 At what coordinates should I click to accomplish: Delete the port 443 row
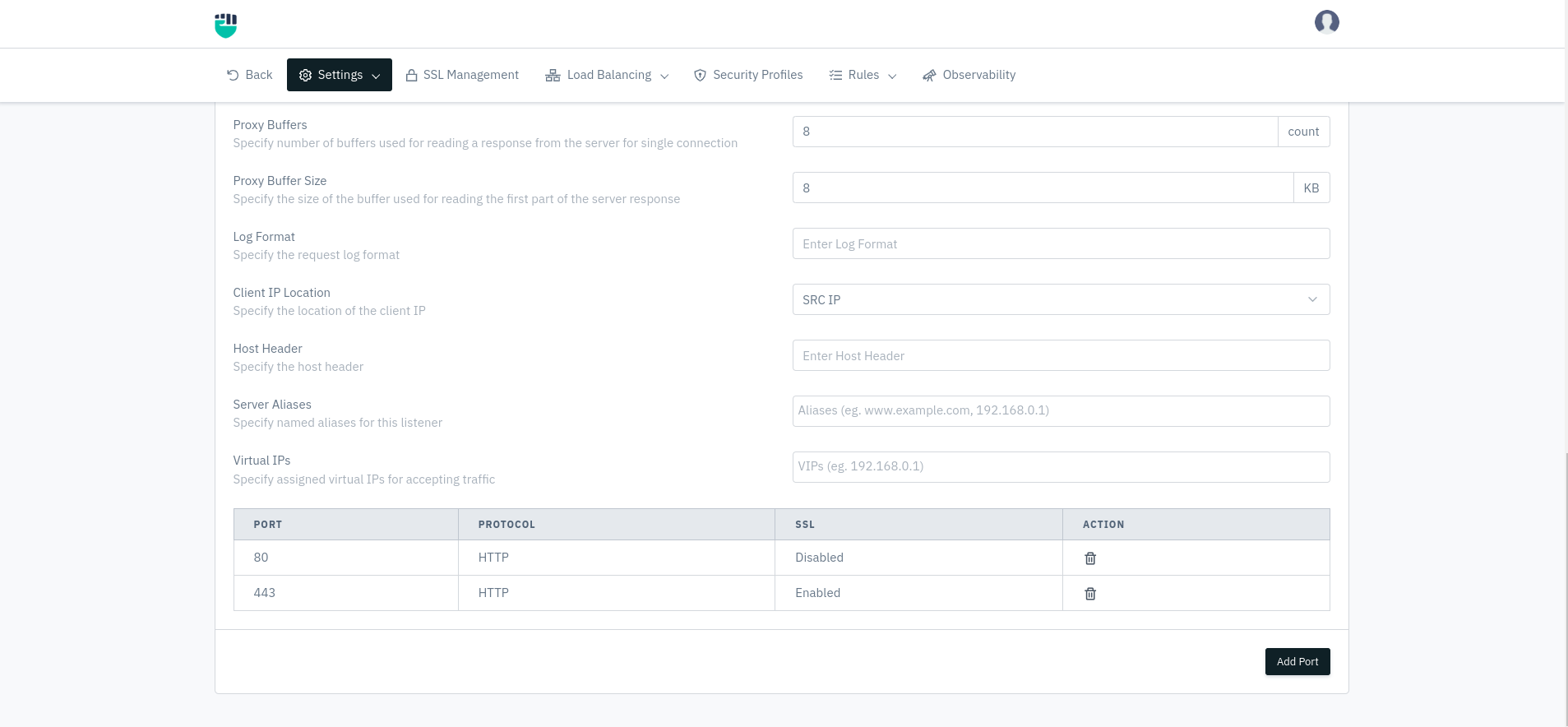pyautogui.click(x=1090, y=594)
